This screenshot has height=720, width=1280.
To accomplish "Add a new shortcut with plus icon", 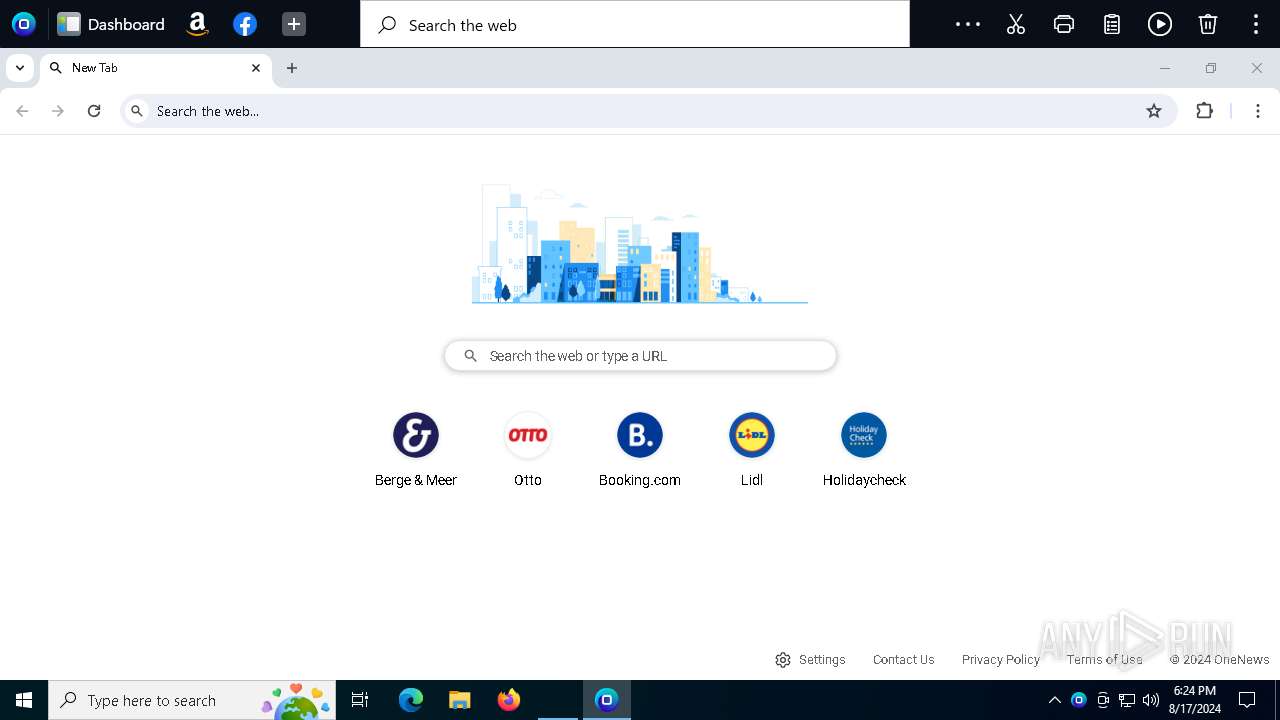I will pos(293,24).
